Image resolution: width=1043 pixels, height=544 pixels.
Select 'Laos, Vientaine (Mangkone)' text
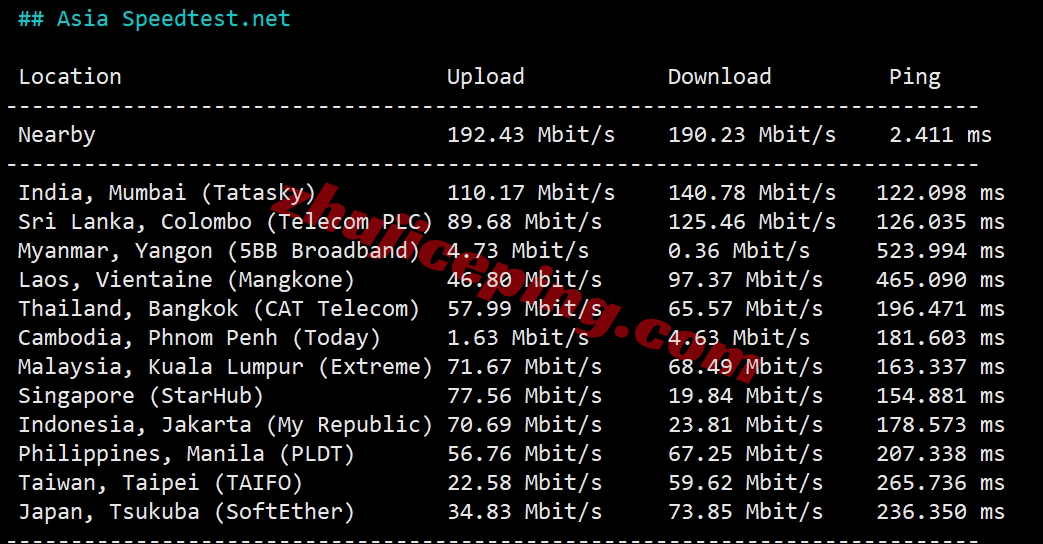pyautogui.click(x=186, y=280)
